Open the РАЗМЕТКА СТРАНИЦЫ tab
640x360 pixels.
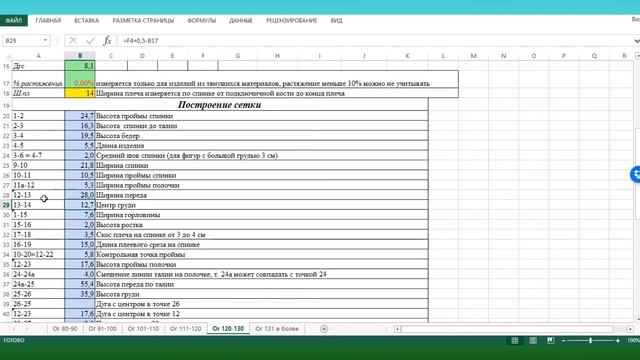143,20
